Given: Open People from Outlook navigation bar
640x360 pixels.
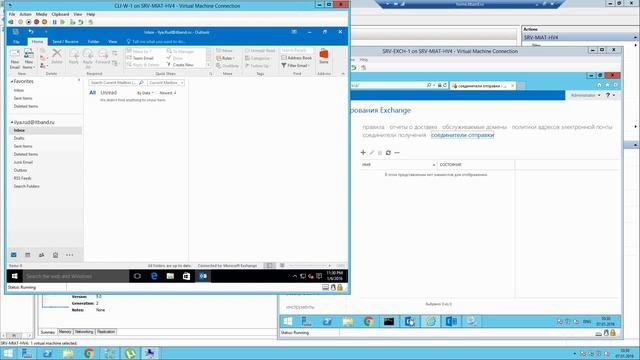Looking at the screenshot, I should tap(41, 255).
